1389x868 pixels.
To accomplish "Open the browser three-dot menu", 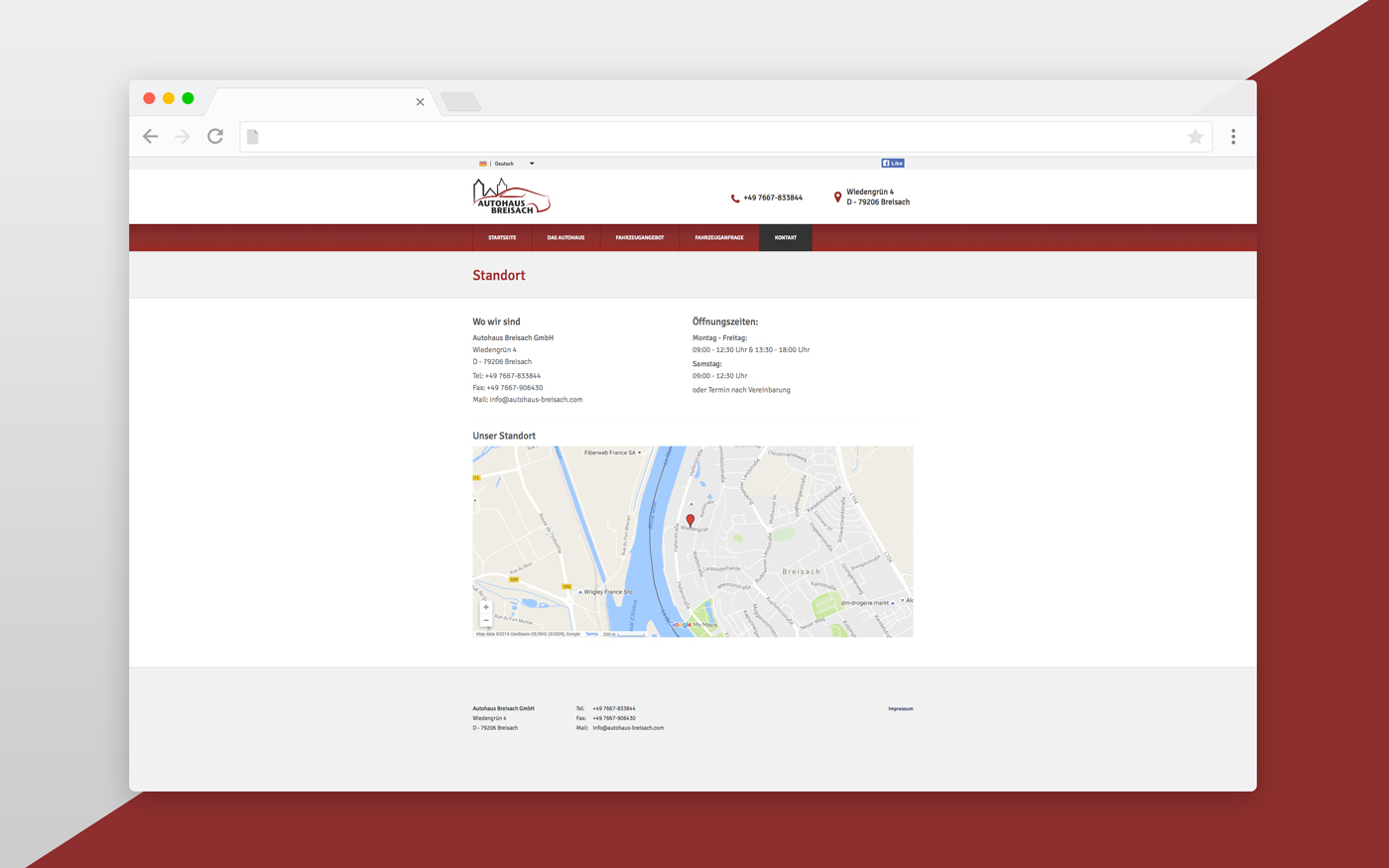I will click(x=1233, y=137).
